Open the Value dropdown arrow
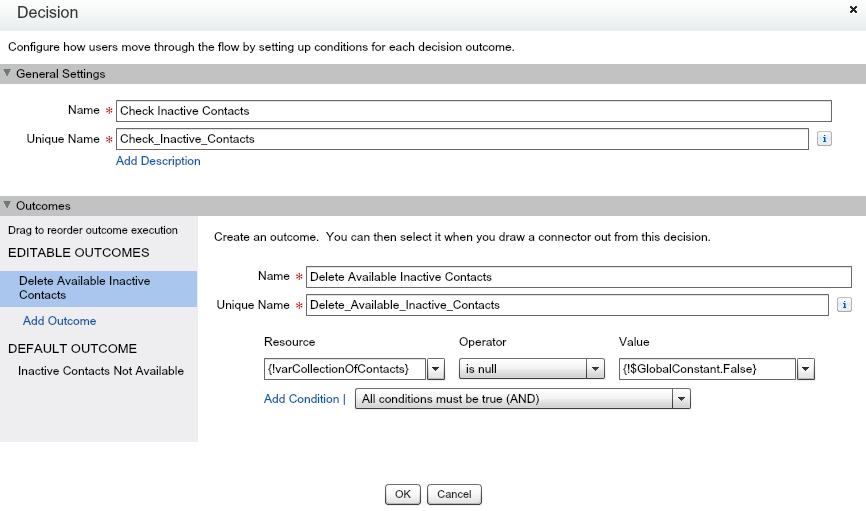The width and height of the screenshot is (866, 511). (805, 369)
